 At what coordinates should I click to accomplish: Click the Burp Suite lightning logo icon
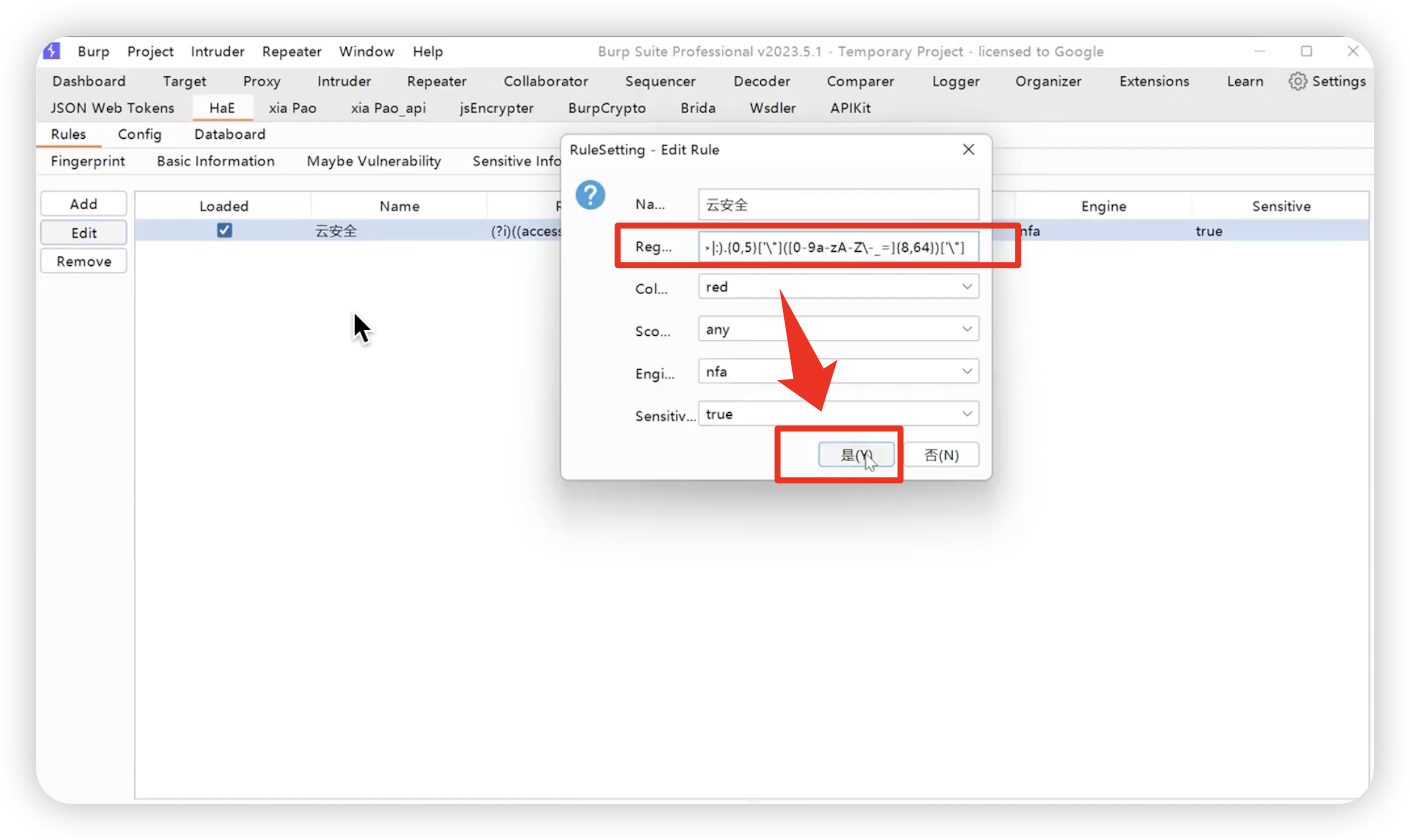tap(52, 51)
